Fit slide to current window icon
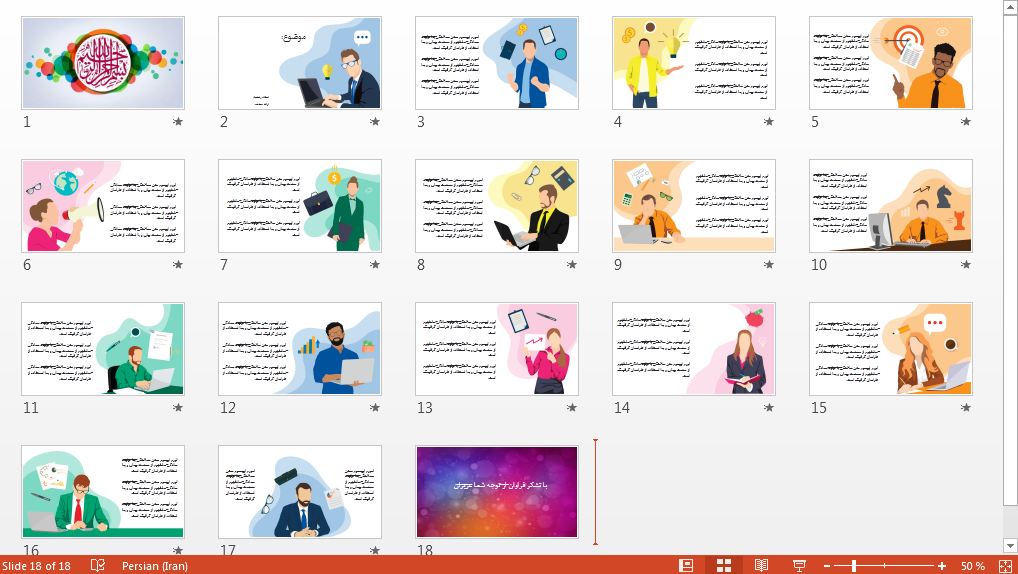 1005,565
